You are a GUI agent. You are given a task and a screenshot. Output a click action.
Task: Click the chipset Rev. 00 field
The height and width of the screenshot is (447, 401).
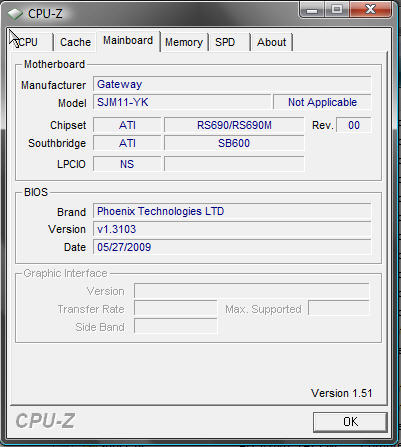[x=354, y=125]
